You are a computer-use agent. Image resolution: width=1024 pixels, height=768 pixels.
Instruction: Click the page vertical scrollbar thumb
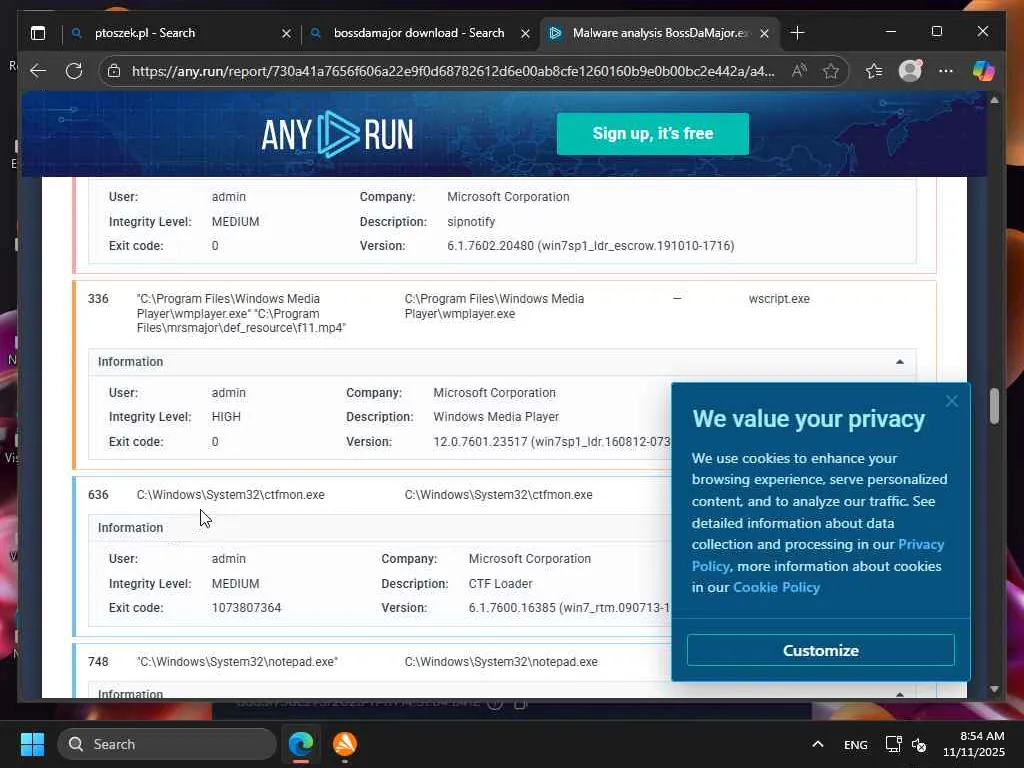pos(994,406)
